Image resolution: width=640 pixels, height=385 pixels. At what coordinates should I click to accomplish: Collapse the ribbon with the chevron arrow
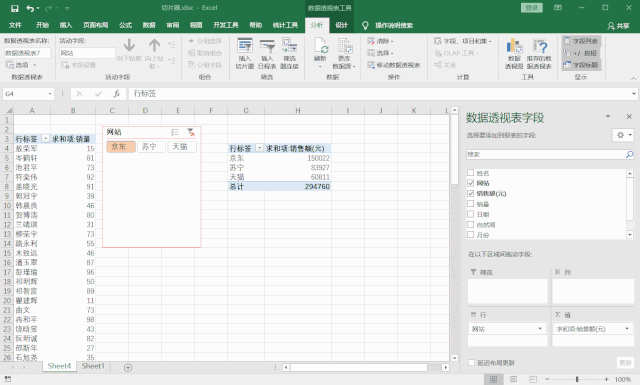633,78
